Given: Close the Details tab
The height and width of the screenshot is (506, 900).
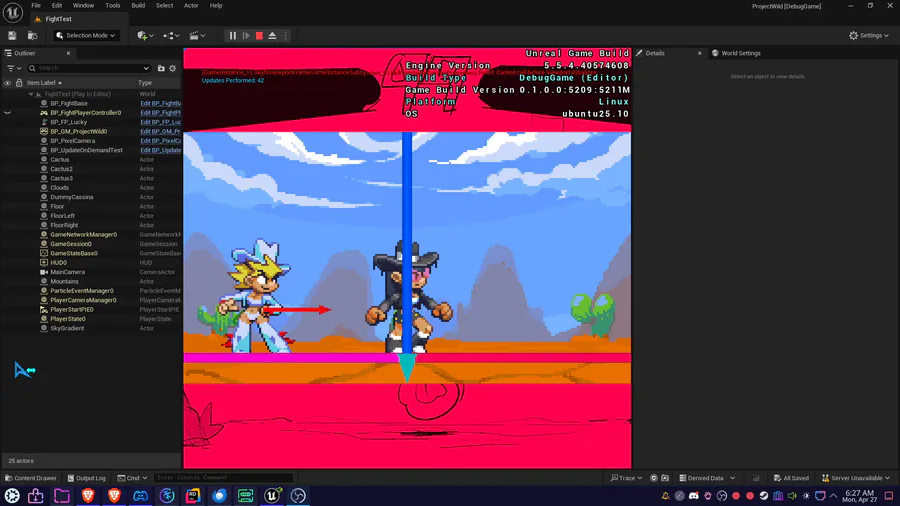Looking at the screenshot, I should 699,53.
